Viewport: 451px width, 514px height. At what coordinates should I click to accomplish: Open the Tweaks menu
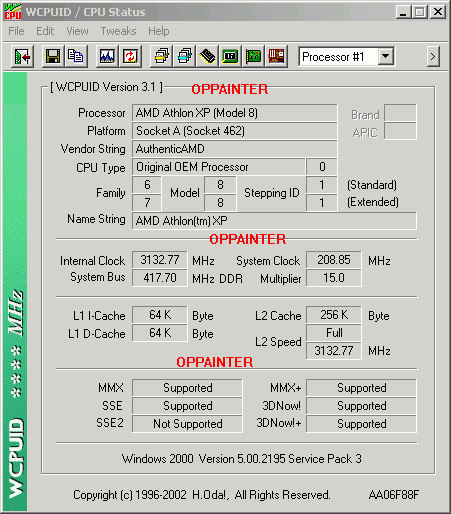point(118,31)
